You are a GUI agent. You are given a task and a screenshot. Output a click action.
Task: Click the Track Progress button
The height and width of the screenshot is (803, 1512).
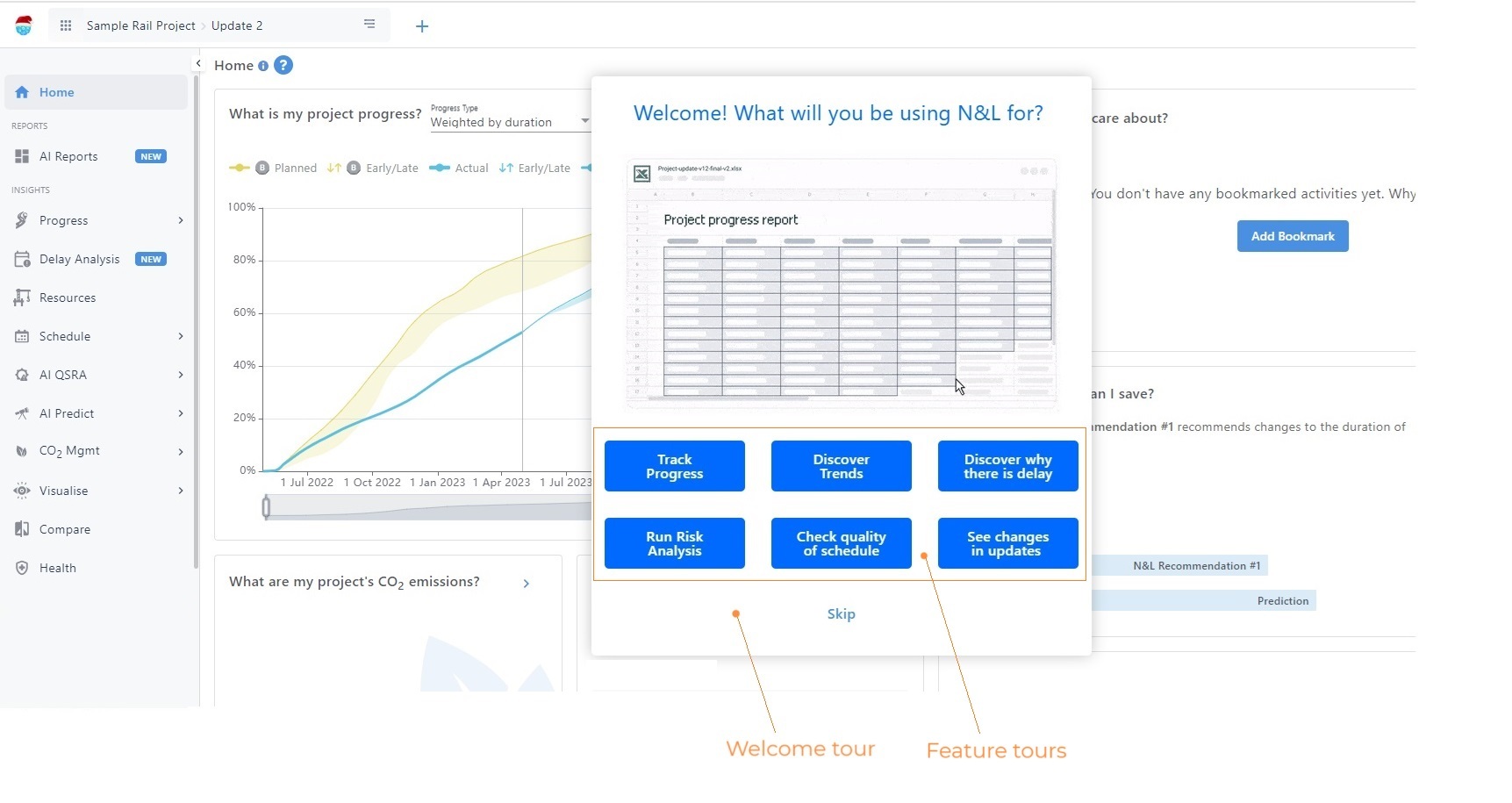pos(674,466)
